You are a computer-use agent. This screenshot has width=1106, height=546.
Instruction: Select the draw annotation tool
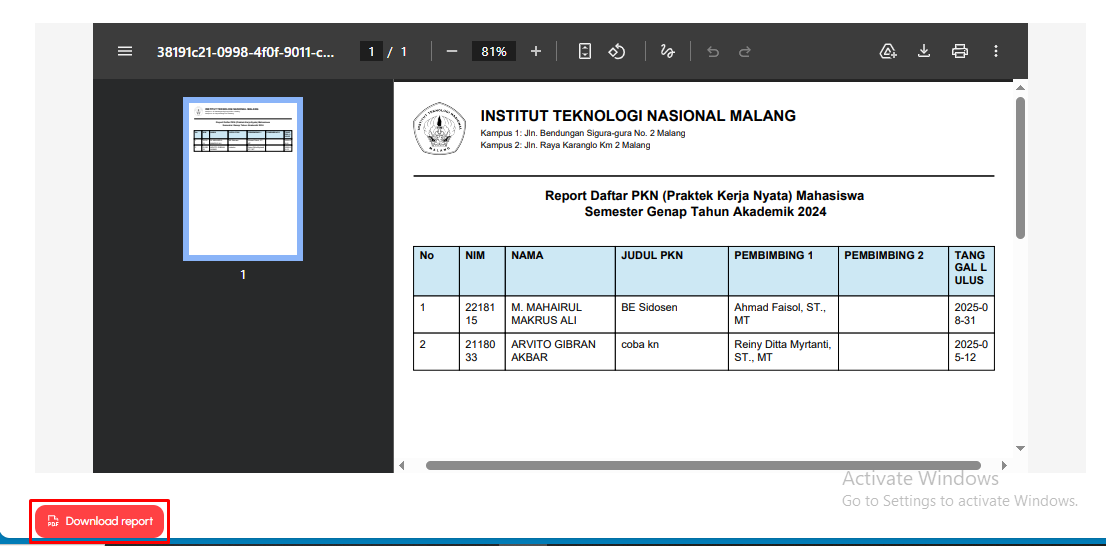(x=667, y=51)
